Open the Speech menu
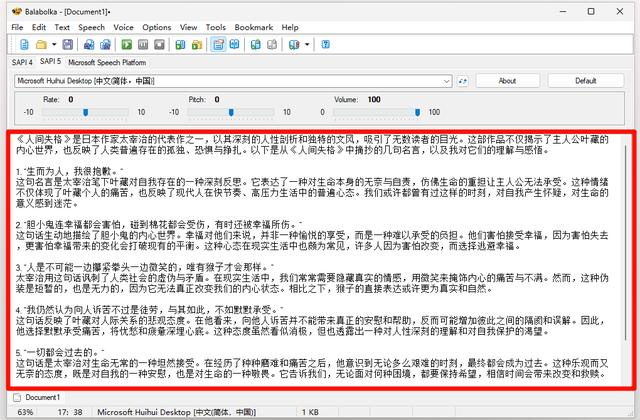 pyautogui.click(x=90, y=27)
